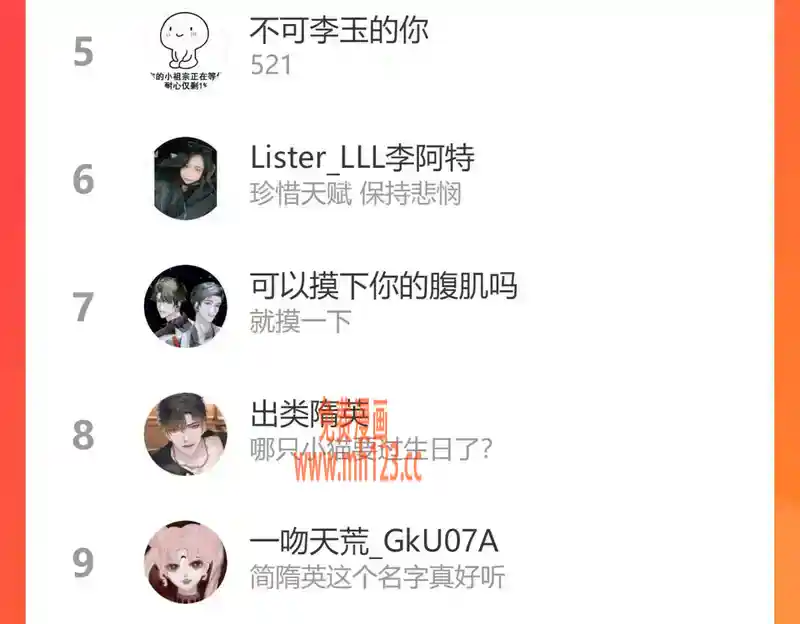Select the signature 哪只小猫要过生日了?
Screen dimensions: 800x624
click(x=371, y=450)
